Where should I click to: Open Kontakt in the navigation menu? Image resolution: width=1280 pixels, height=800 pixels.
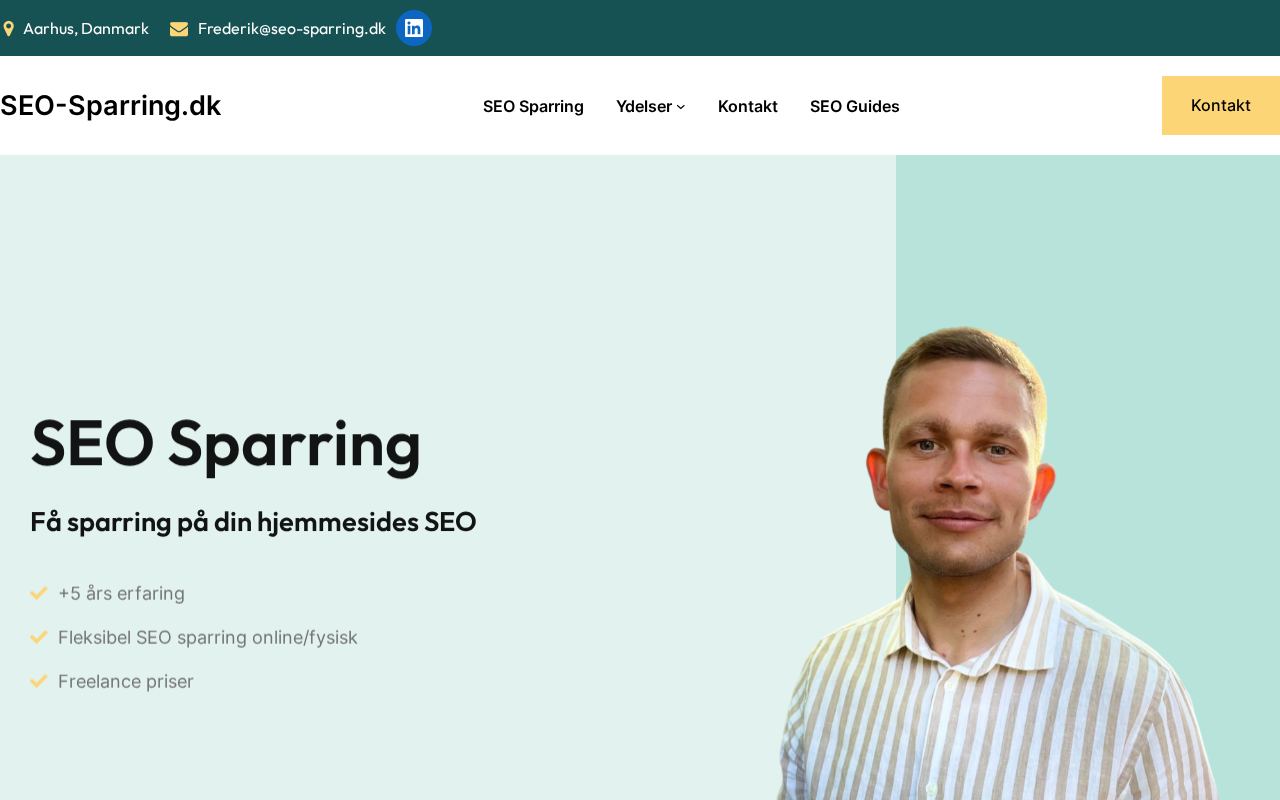[748, 106]
